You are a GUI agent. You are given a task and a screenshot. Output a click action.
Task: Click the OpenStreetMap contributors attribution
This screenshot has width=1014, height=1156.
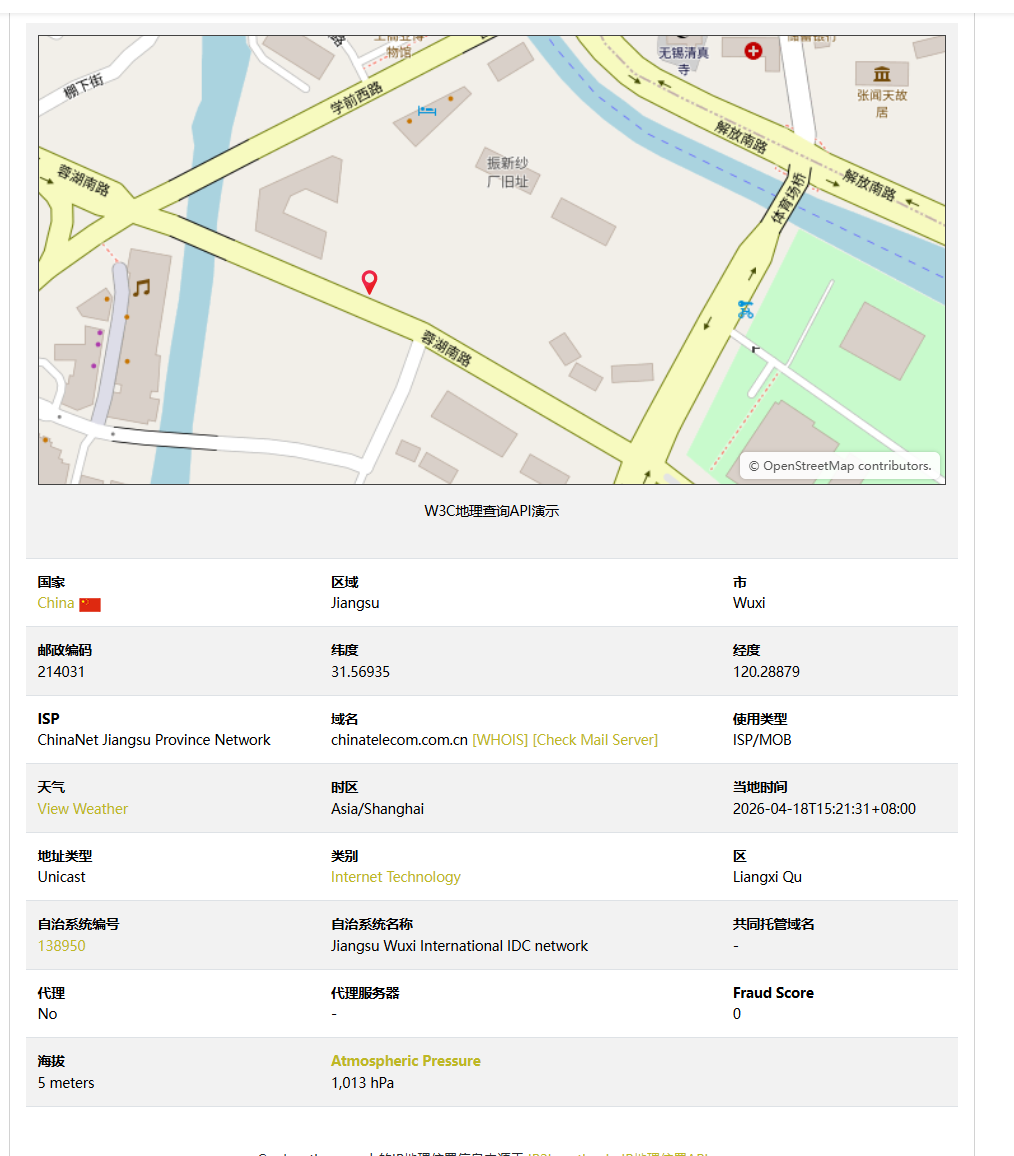tap(840, 466)
